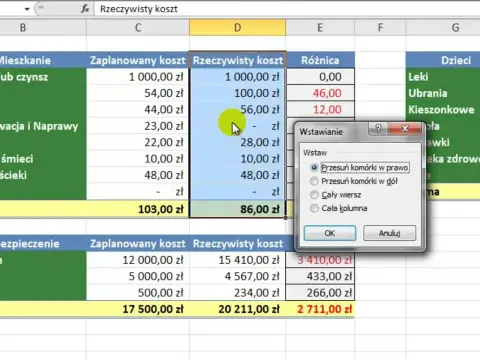This screenshot has height=360, width=480.
Task: Select the highlighted column D header
Action: coord(237,27)
